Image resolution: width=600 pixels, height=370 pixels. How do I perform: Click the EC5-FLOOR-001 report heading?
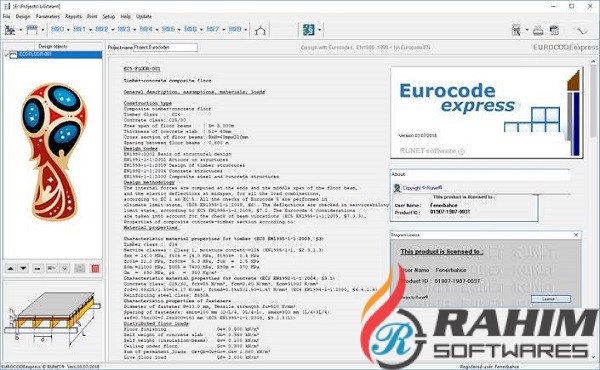point(142,69)
